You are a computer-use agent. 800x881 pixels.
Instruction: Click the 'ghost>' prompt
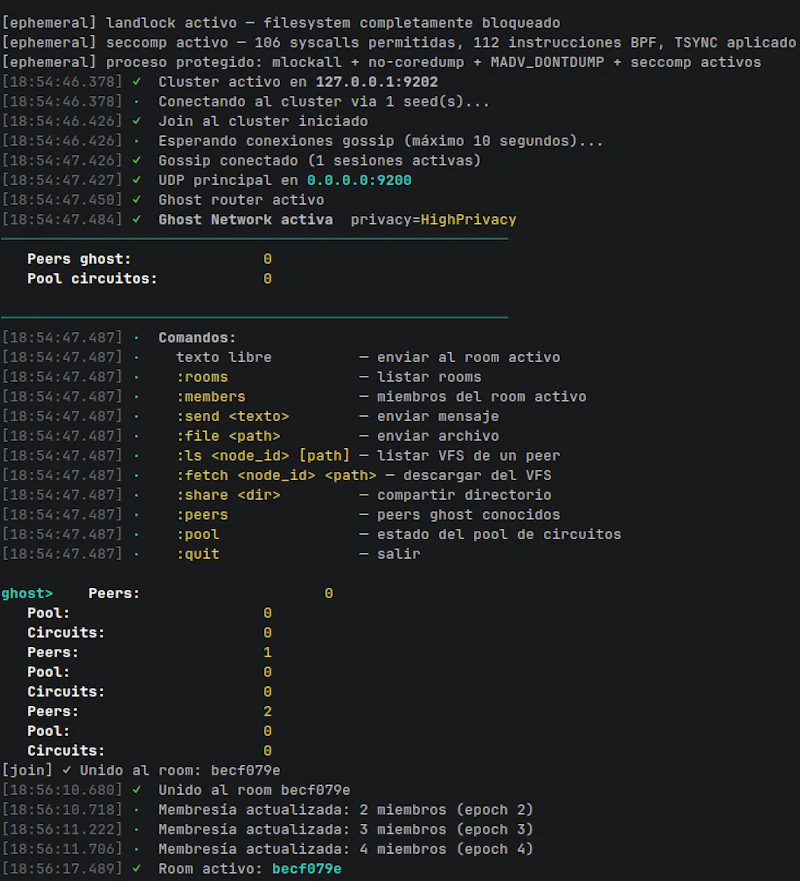click(x=27, y=593)
